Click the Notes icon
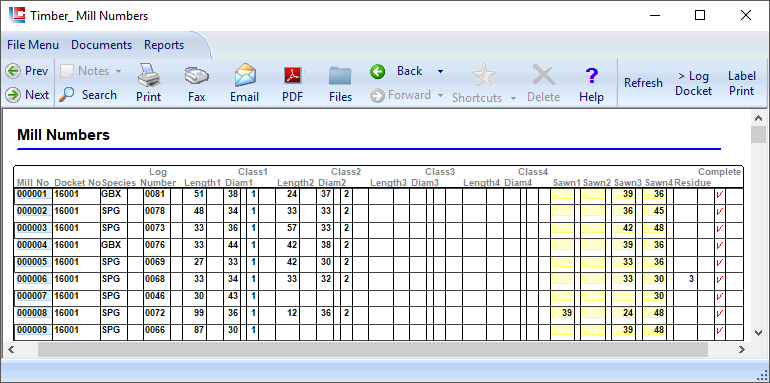770x383 pixels. pyautogui.click(x=67, y=71)
